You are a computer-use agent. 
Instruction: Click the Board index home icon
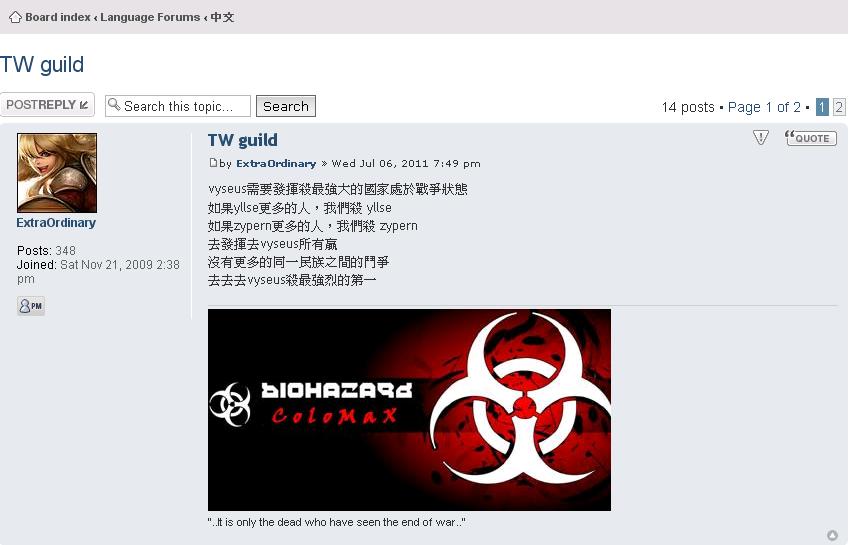click(x=15, y=17)
